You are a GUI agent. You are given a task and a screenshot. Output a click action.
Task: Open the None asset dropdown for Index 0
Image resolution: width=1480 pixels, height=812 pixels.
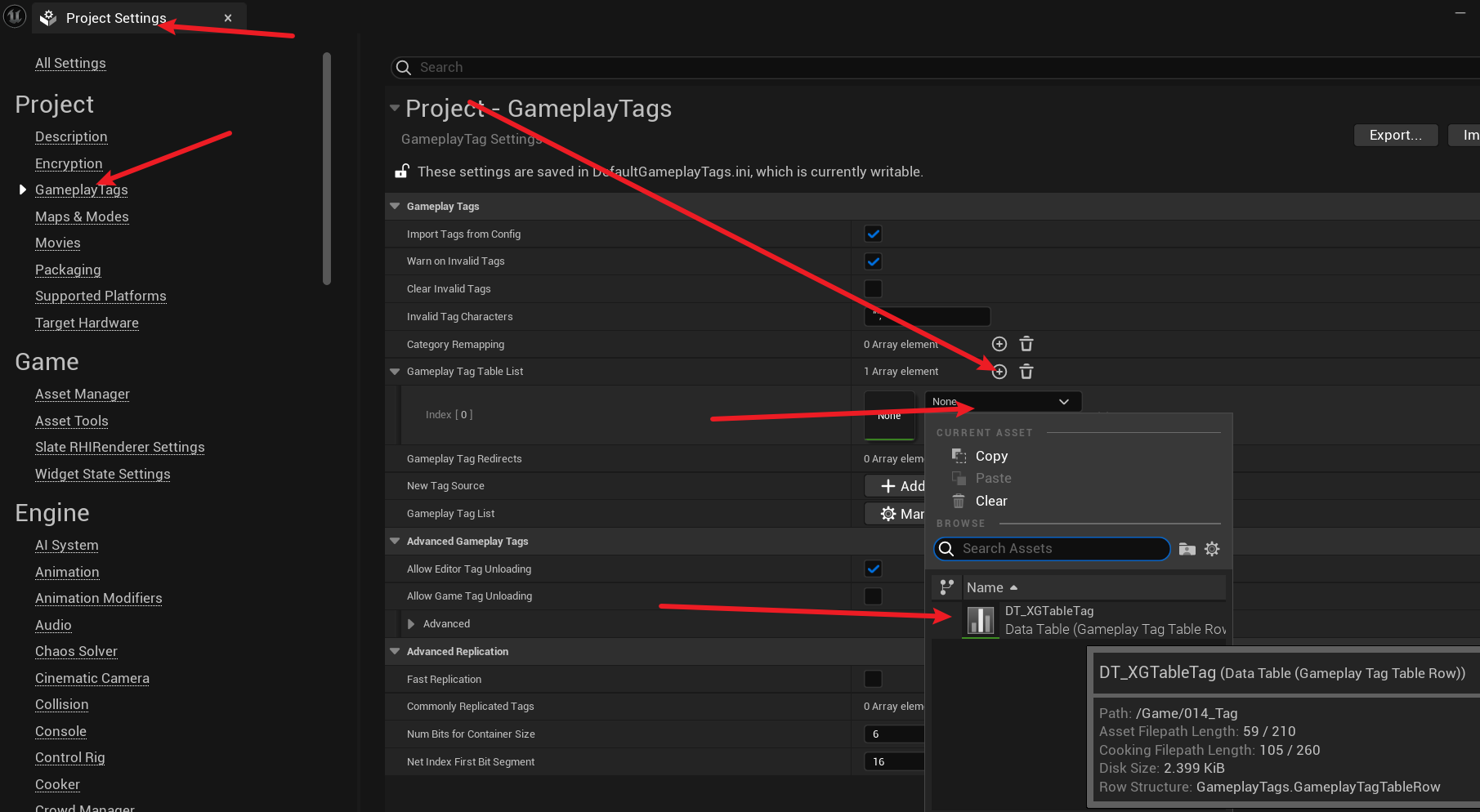click(x=1003, y=402)
